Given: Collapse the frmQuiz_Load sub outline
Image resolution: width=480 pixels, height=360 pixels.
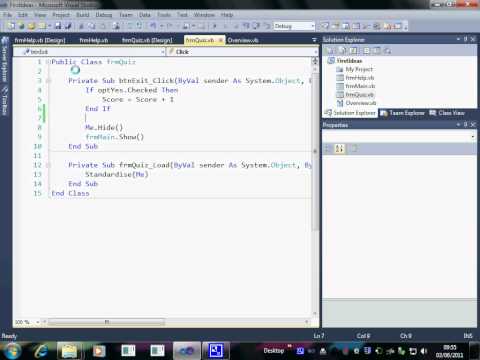Looking at the screenshot, I should (49, 165).
